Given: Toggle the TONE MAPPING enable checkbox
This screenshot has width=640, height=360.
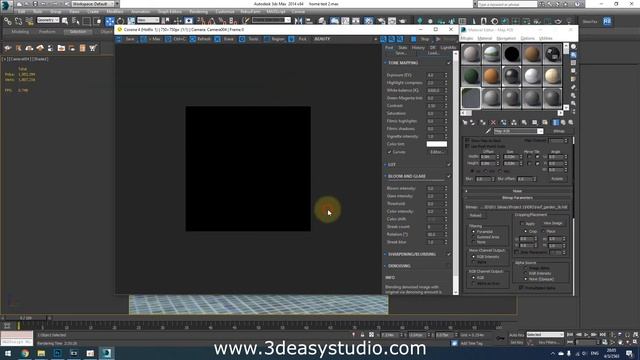Looking at the screenshot, I should pos(449,63).
